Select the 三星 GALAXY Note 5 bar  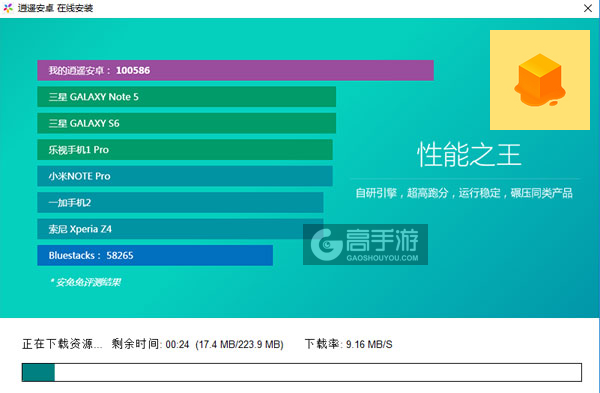[187, 97]
